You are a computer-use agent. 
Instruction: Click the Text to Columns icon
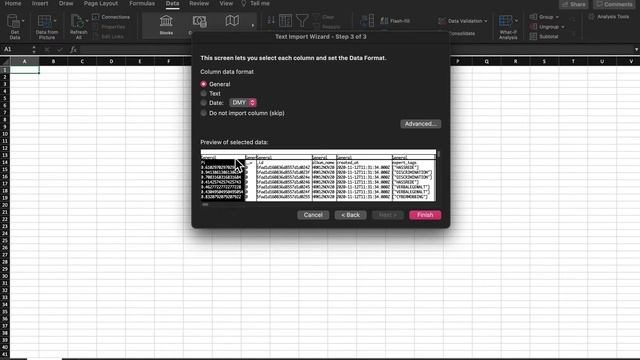pyautogui.click(x=367, y=20)
